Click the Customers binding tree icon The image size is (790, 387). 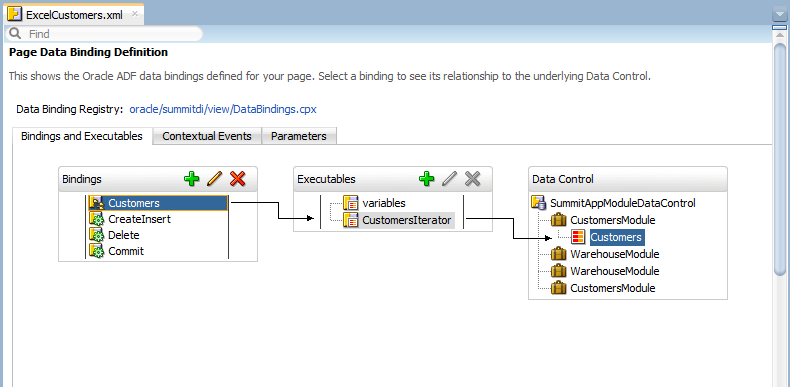point(97,203)
